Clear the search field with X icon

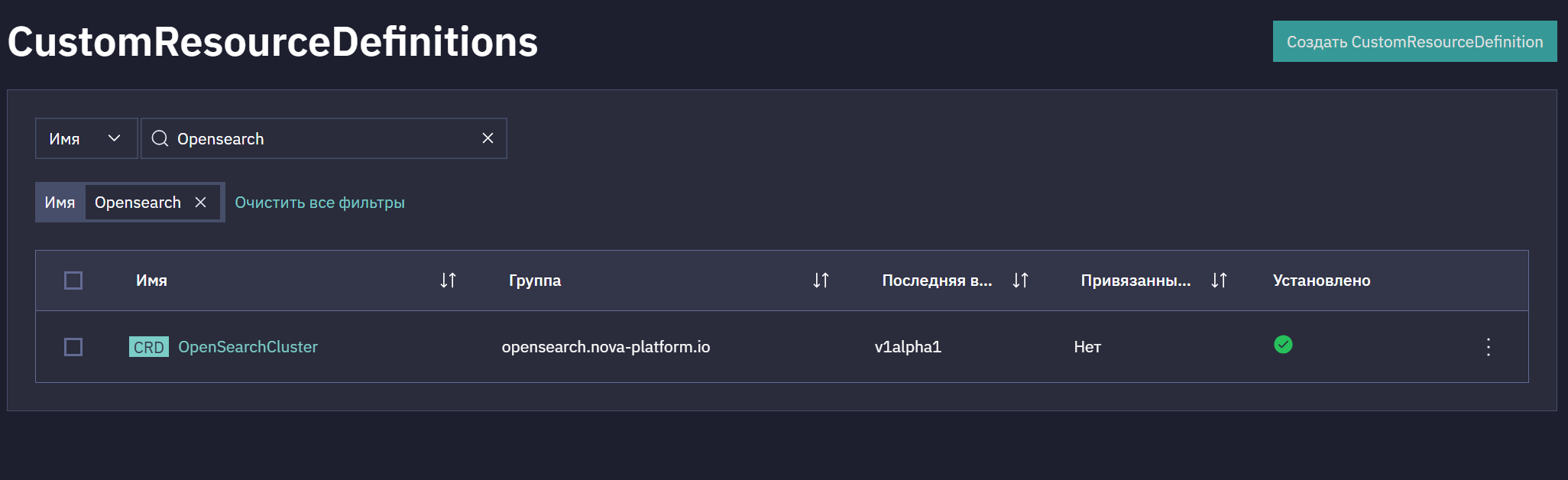pyautogui.click(x=488, y=138)
